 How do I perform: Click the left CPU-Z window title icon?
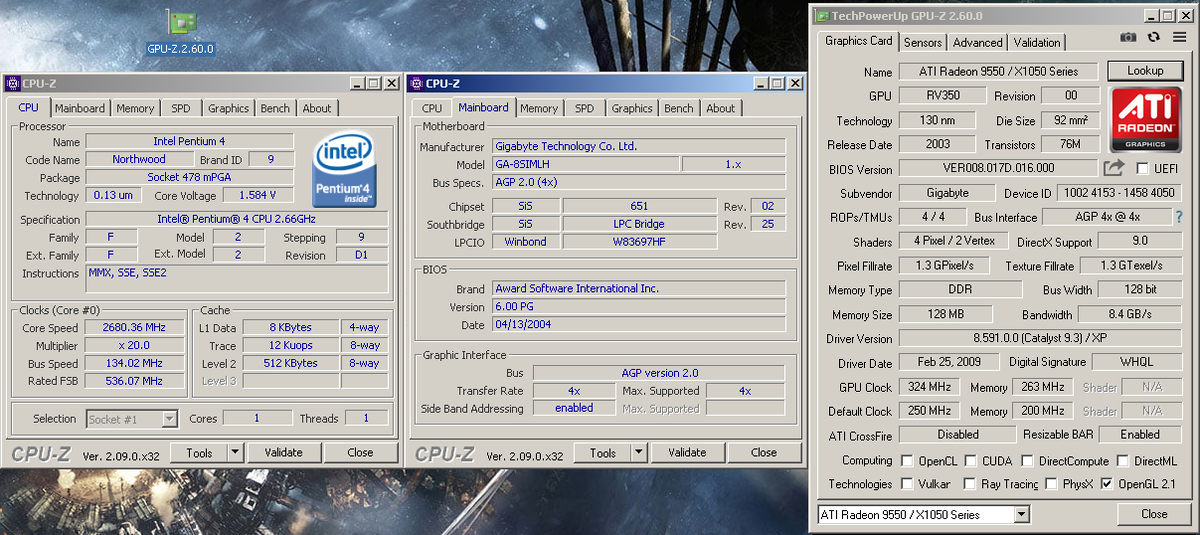coord(12,84)
